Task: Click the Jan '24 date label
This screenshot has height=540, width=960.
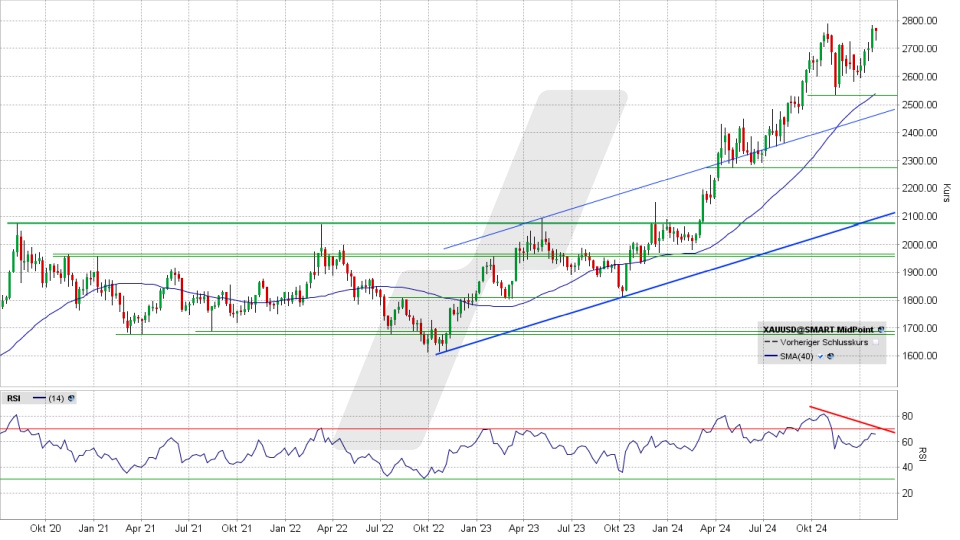Action: pyautogui.click(x=667, y=528)
